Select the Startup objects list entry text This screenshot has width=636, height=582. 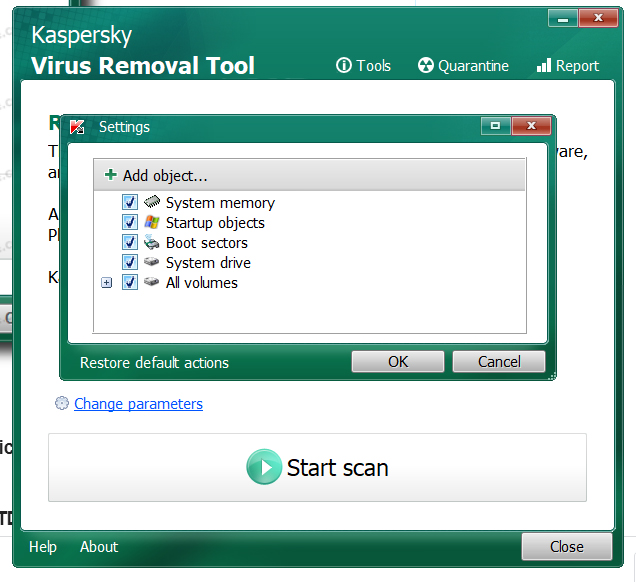tap(215, 223)
